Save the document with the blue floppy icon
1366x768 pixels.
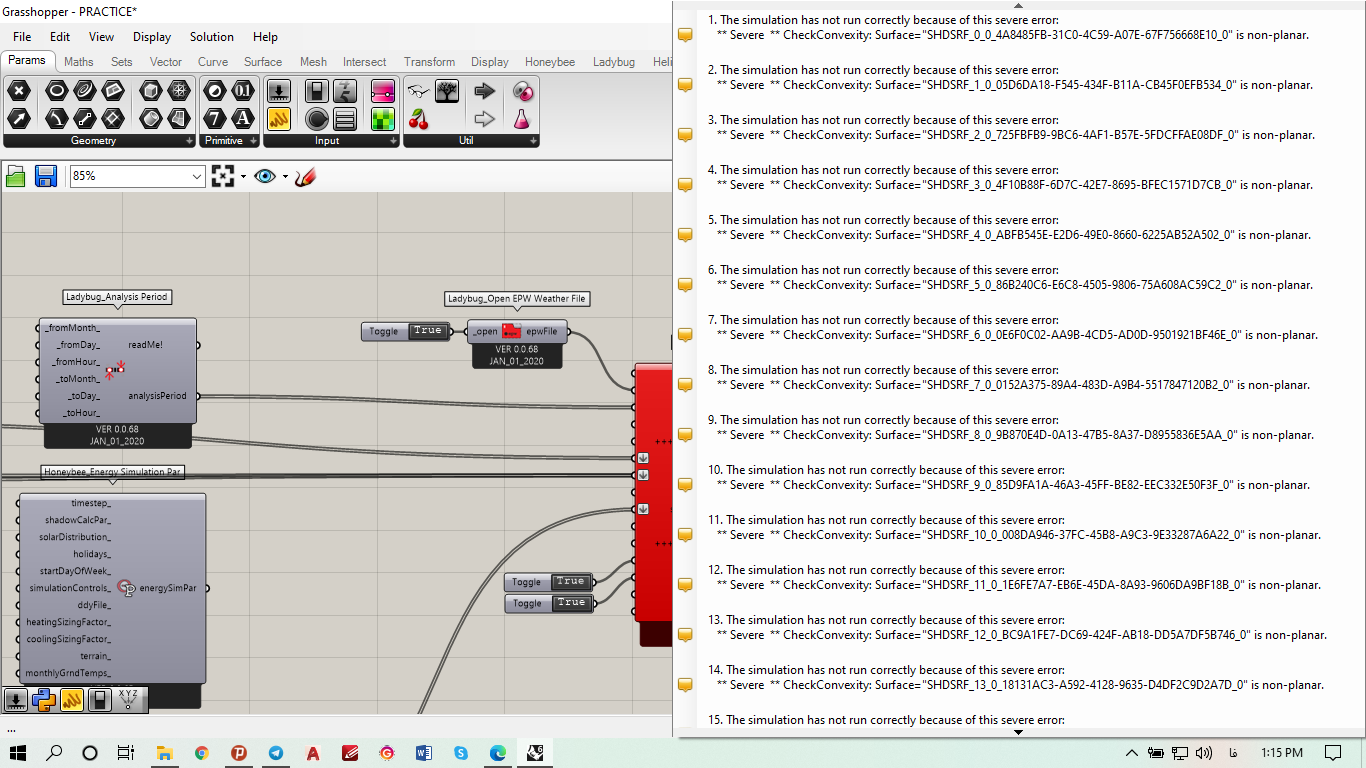pos(46,177)
